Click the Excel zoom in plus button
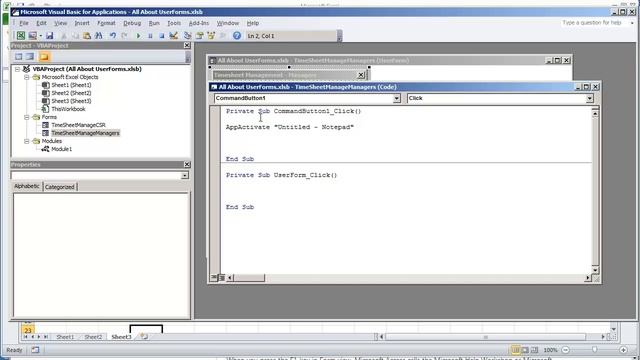 pos(623,350)
